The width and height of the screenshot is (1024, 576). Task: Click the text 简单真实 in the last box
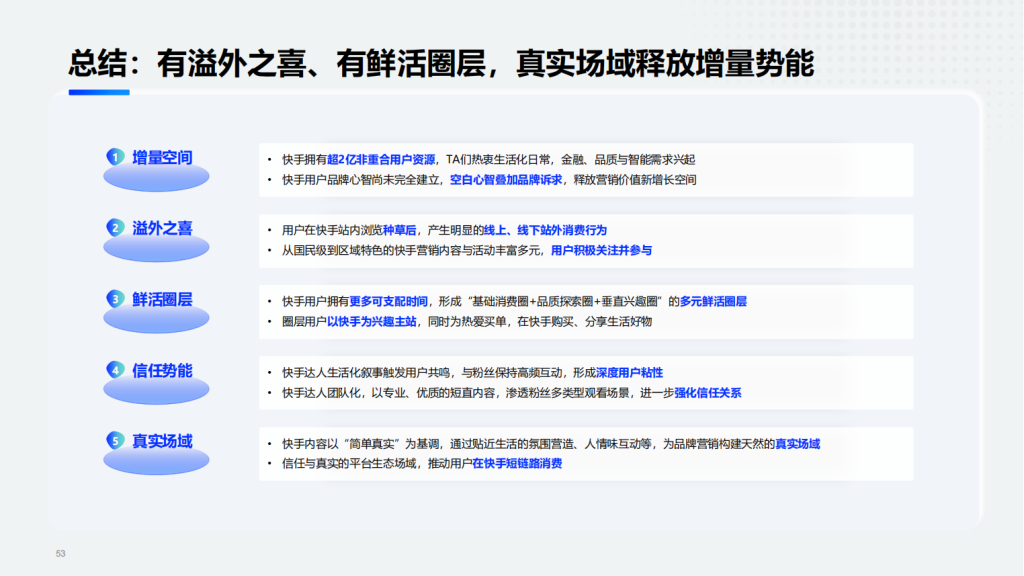(372, 443)
